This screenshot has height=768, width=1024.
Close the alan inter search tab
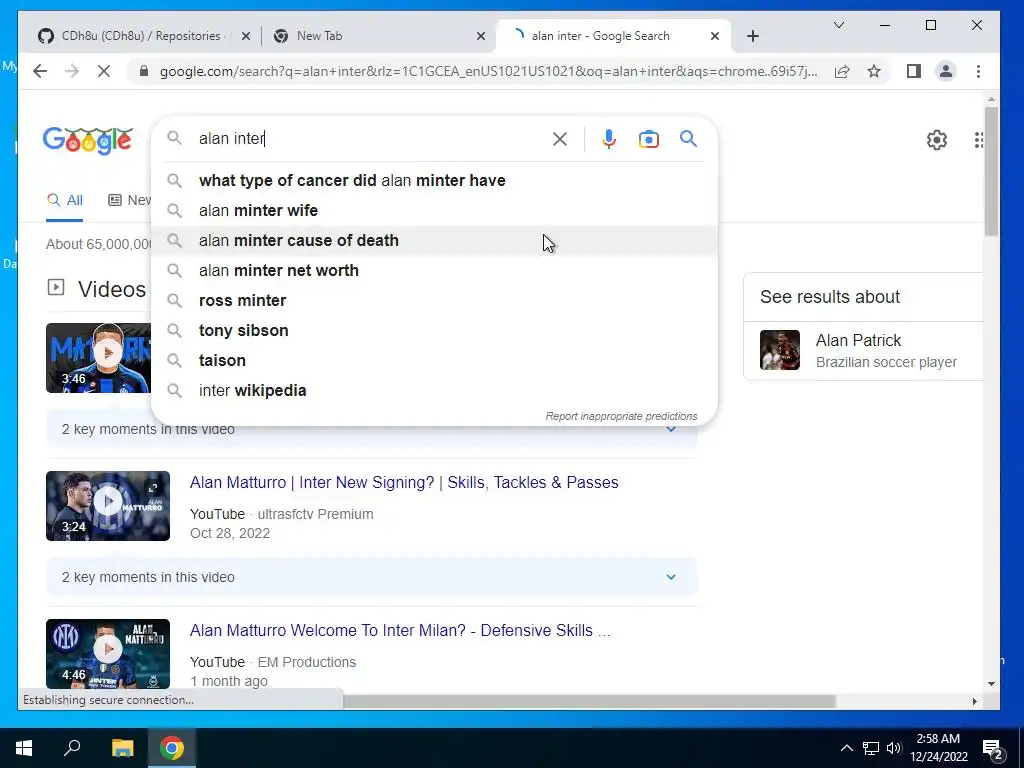point(715,37)
